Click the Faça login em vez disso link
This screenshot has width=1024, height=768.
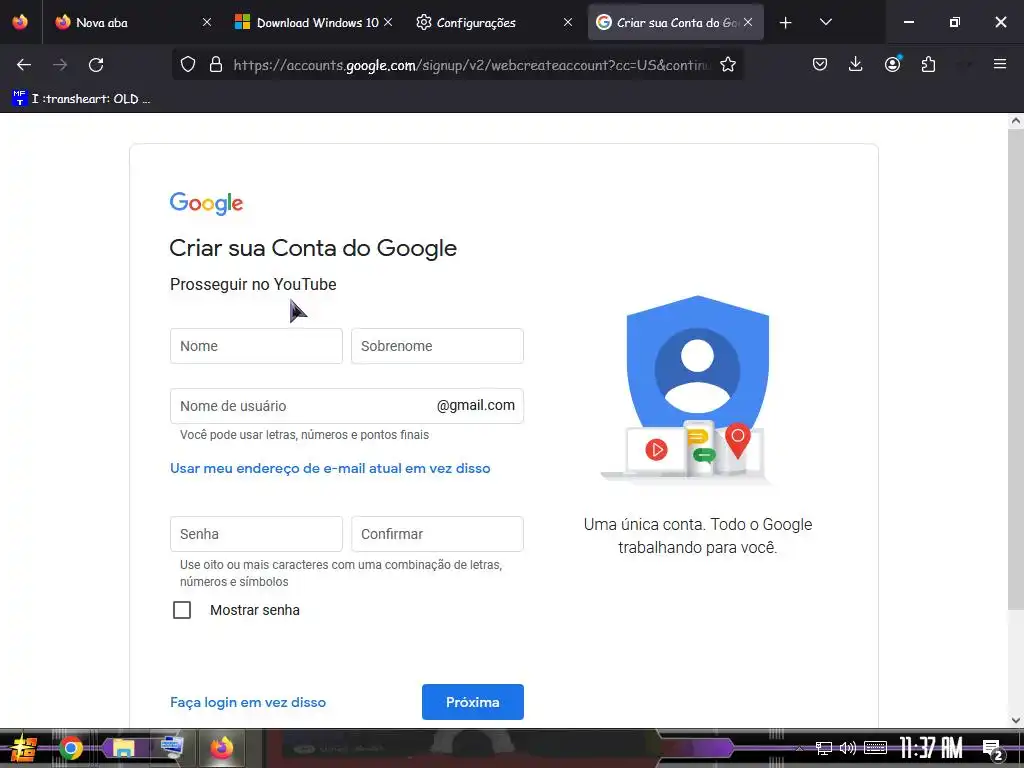[x=248, y=702]
